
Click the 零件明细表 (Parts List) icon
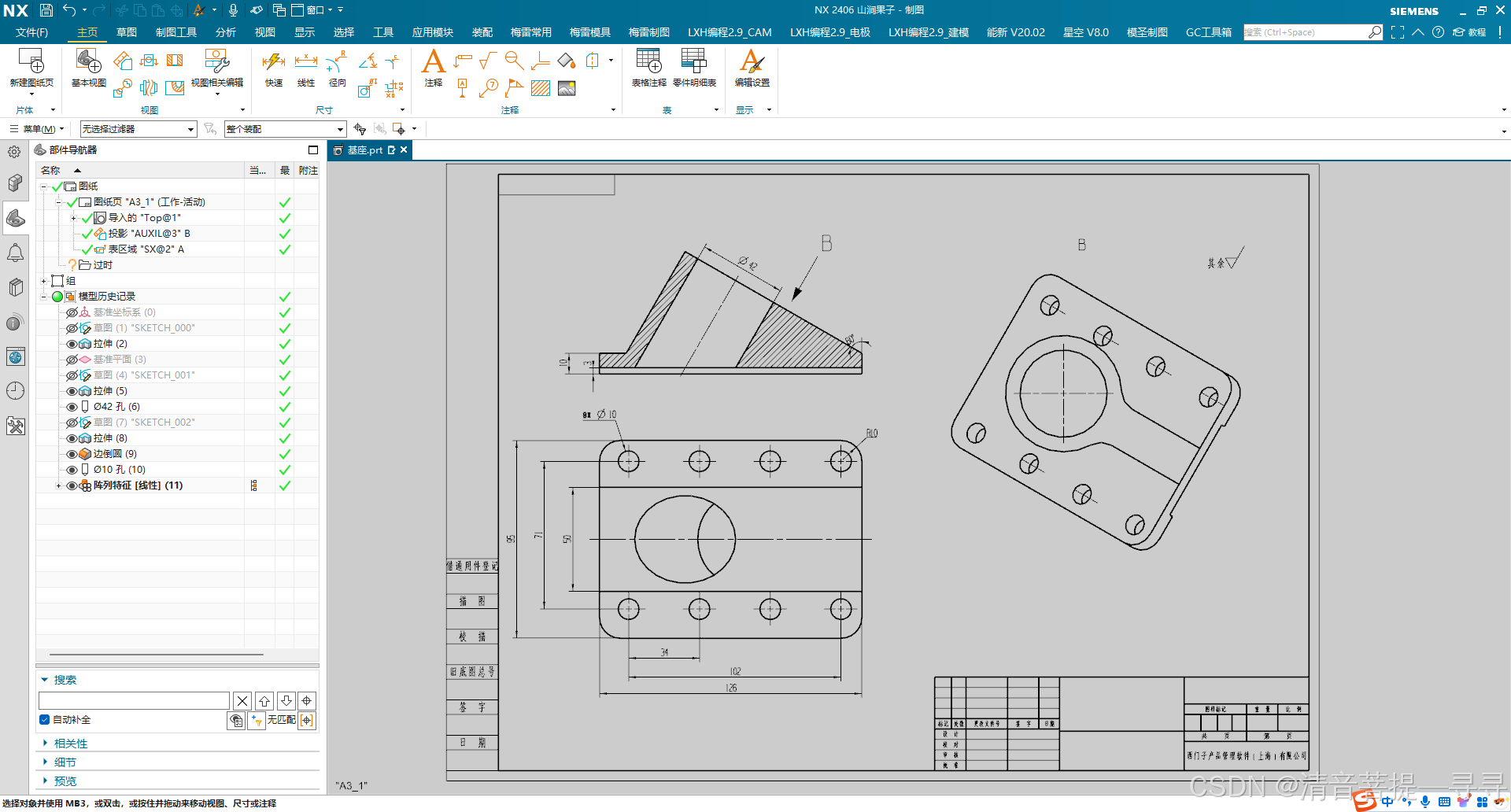[694, 61]
